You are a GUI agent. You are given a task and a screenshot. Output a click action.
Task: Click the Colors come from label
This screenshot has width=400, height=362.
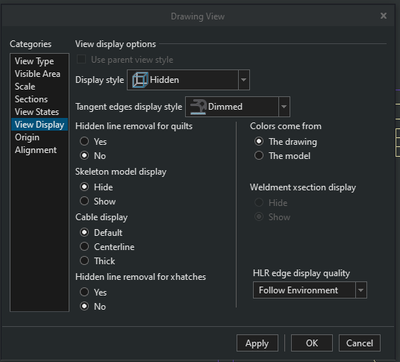[286, 126]
